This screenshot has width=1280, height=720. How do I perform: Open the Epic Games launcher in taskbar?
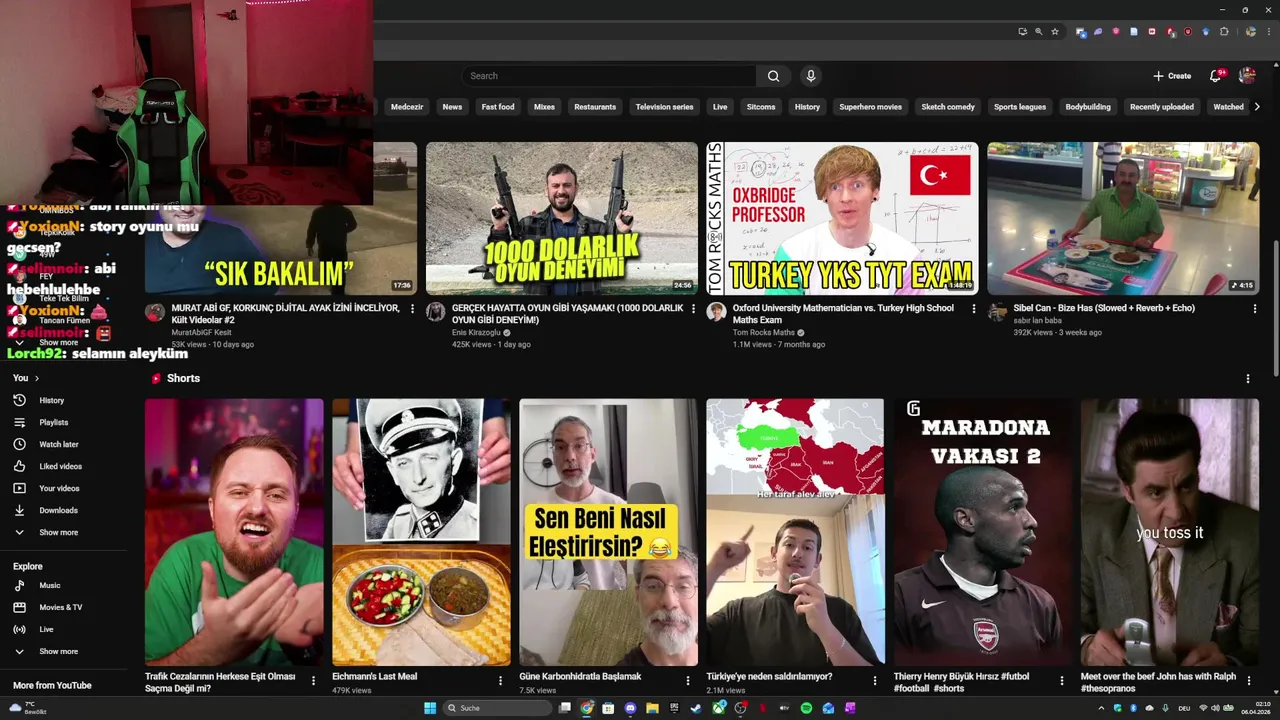pos(674,708)
